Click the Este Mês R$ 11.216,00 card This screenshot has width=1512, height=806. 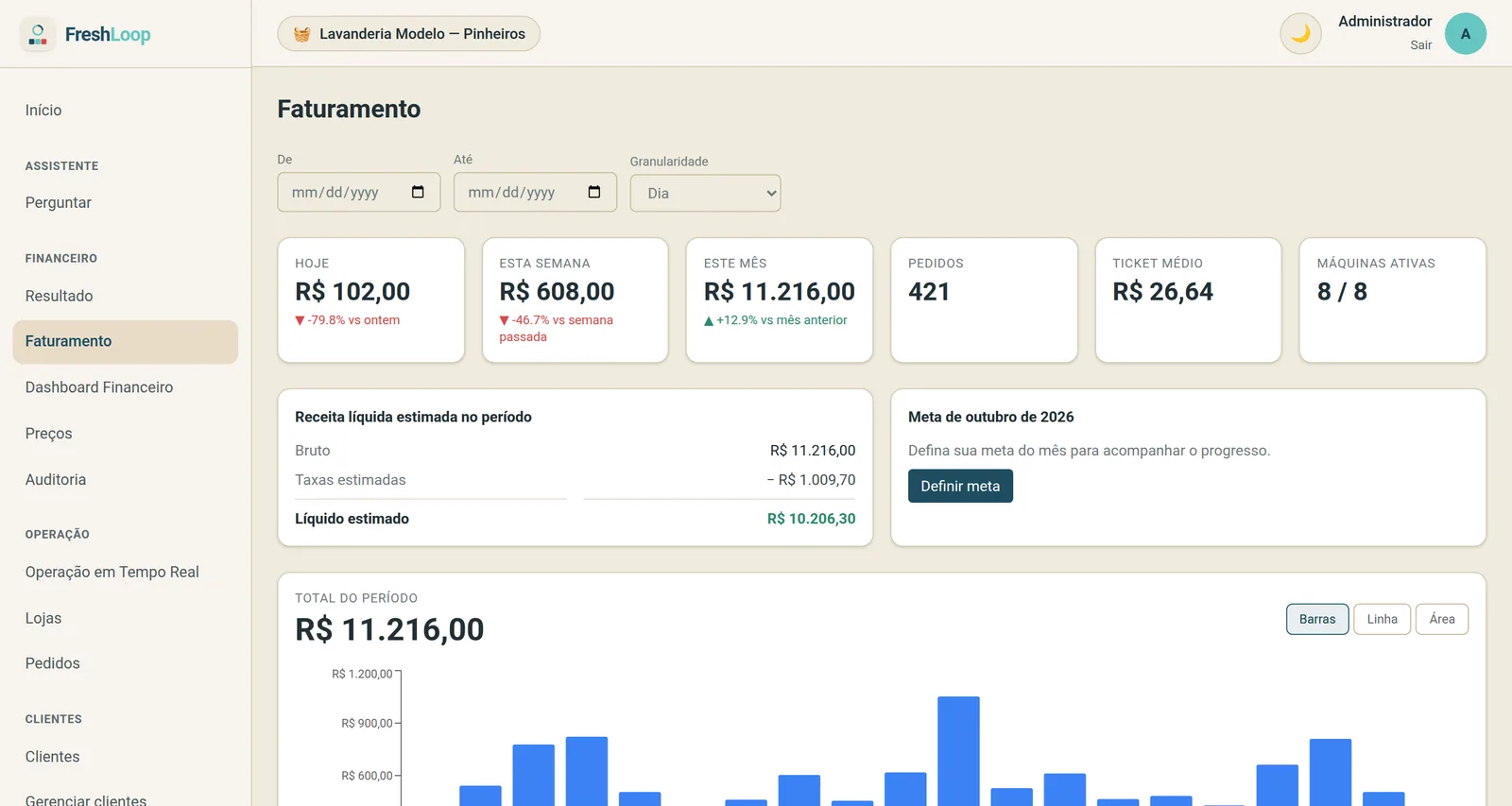(780, 300)
